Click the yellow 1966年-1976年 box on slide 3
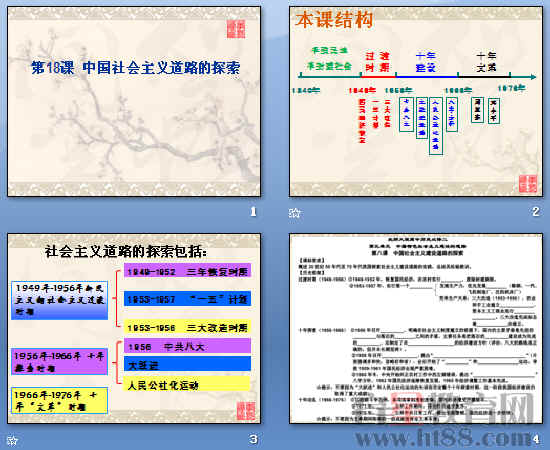 (x=59, y=400)
